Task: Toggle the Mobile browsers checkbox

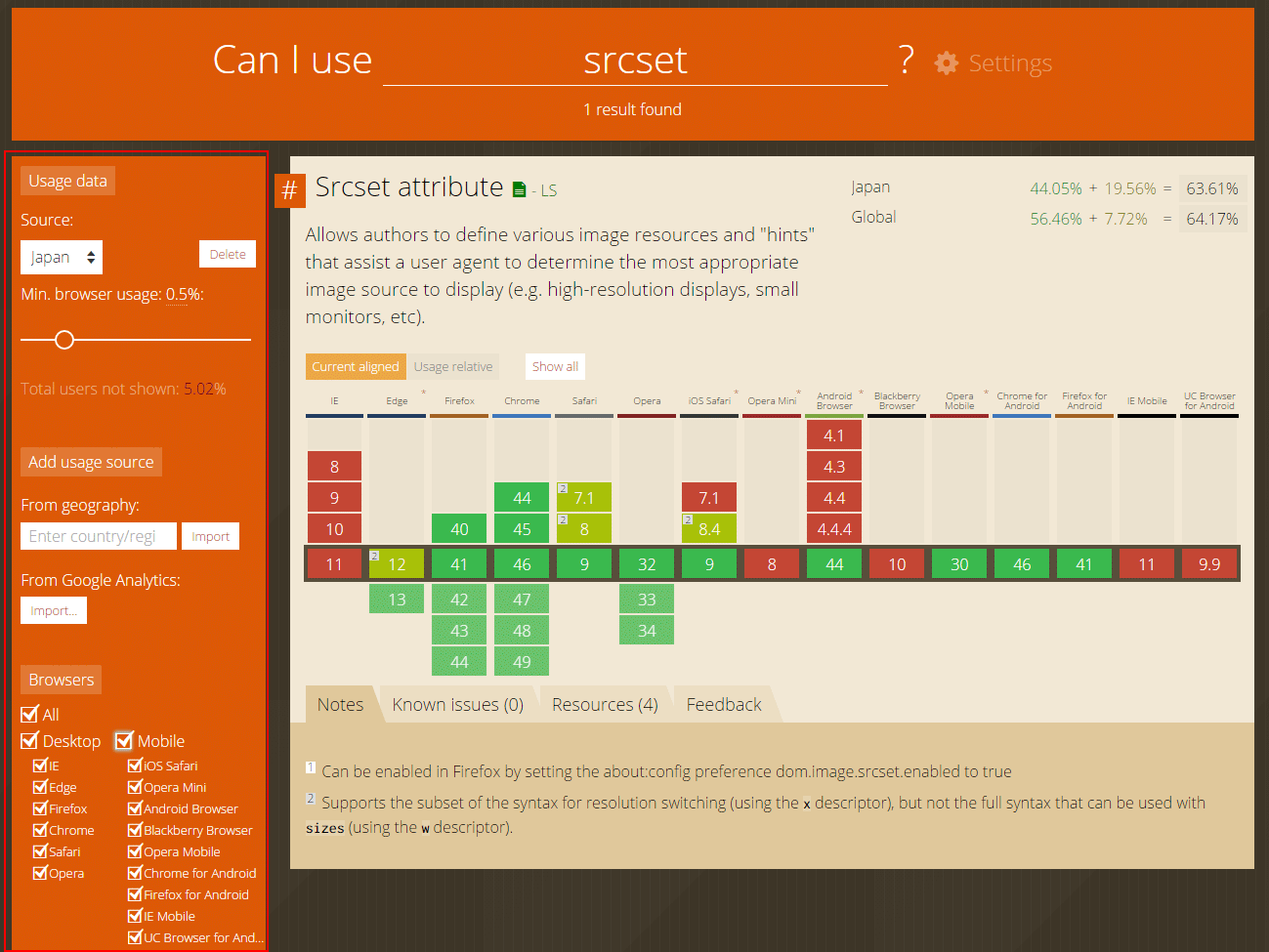Action: [123, 740]
